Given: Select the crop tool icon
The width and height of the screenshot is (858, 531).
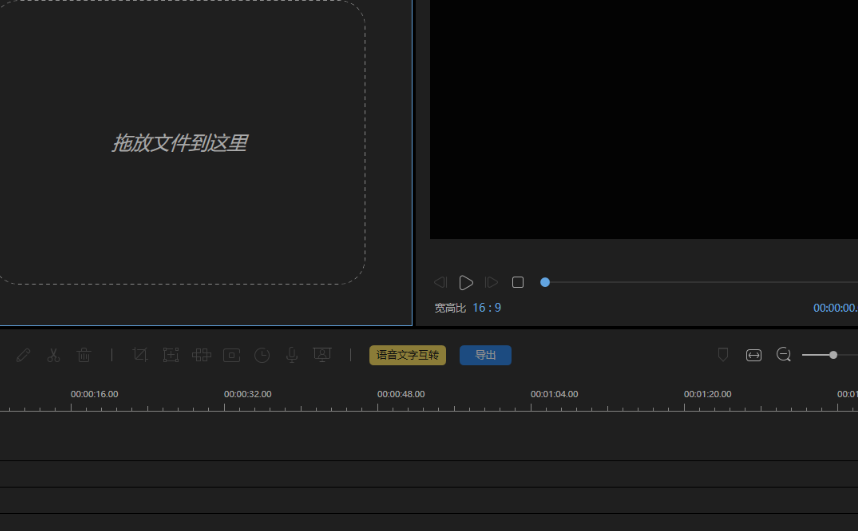Looking at the screenshot, I should point(140,355).
